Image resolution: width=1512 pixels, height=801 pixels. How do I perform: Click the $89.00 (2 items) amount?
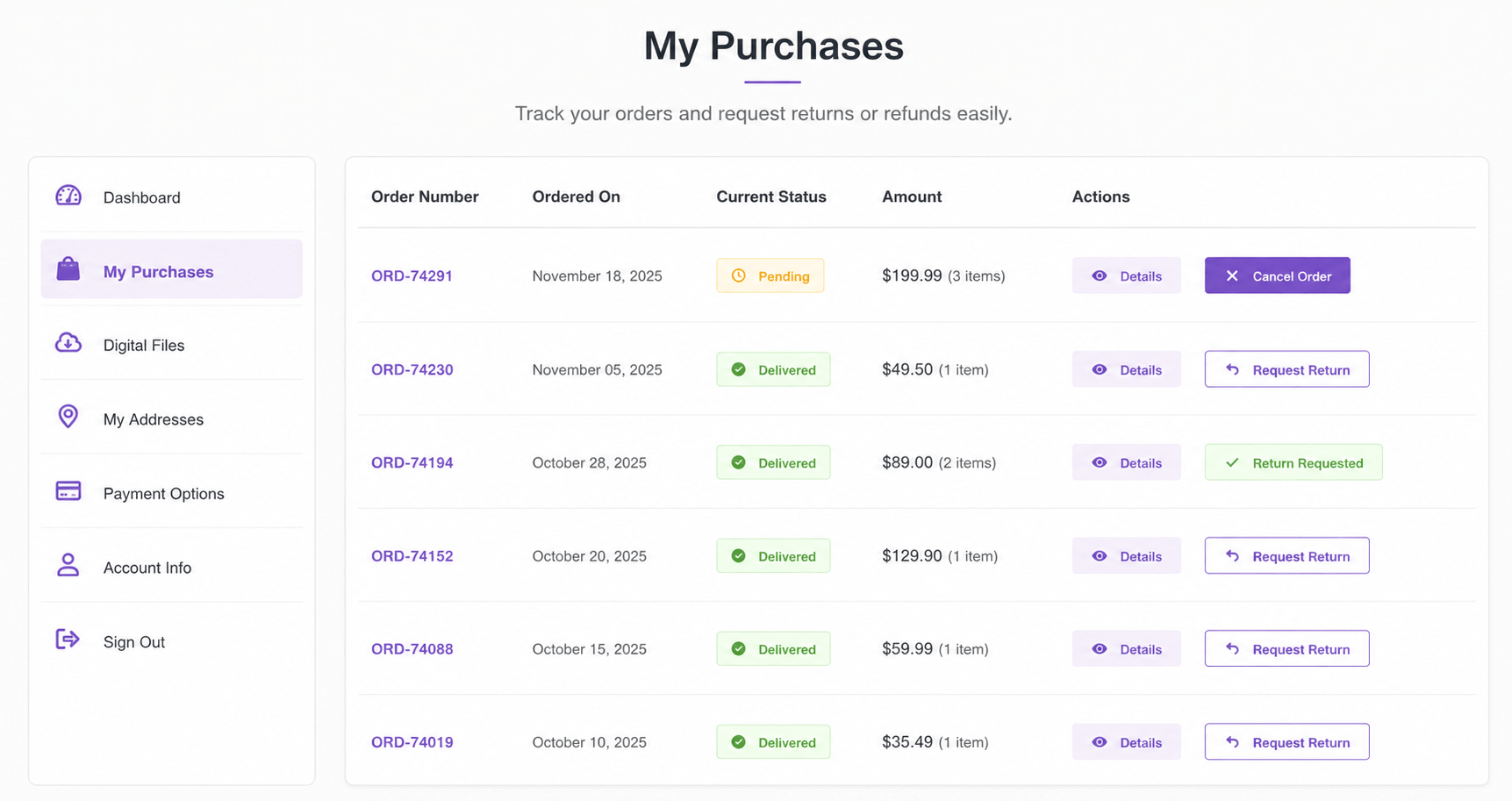tap(939, 462)
